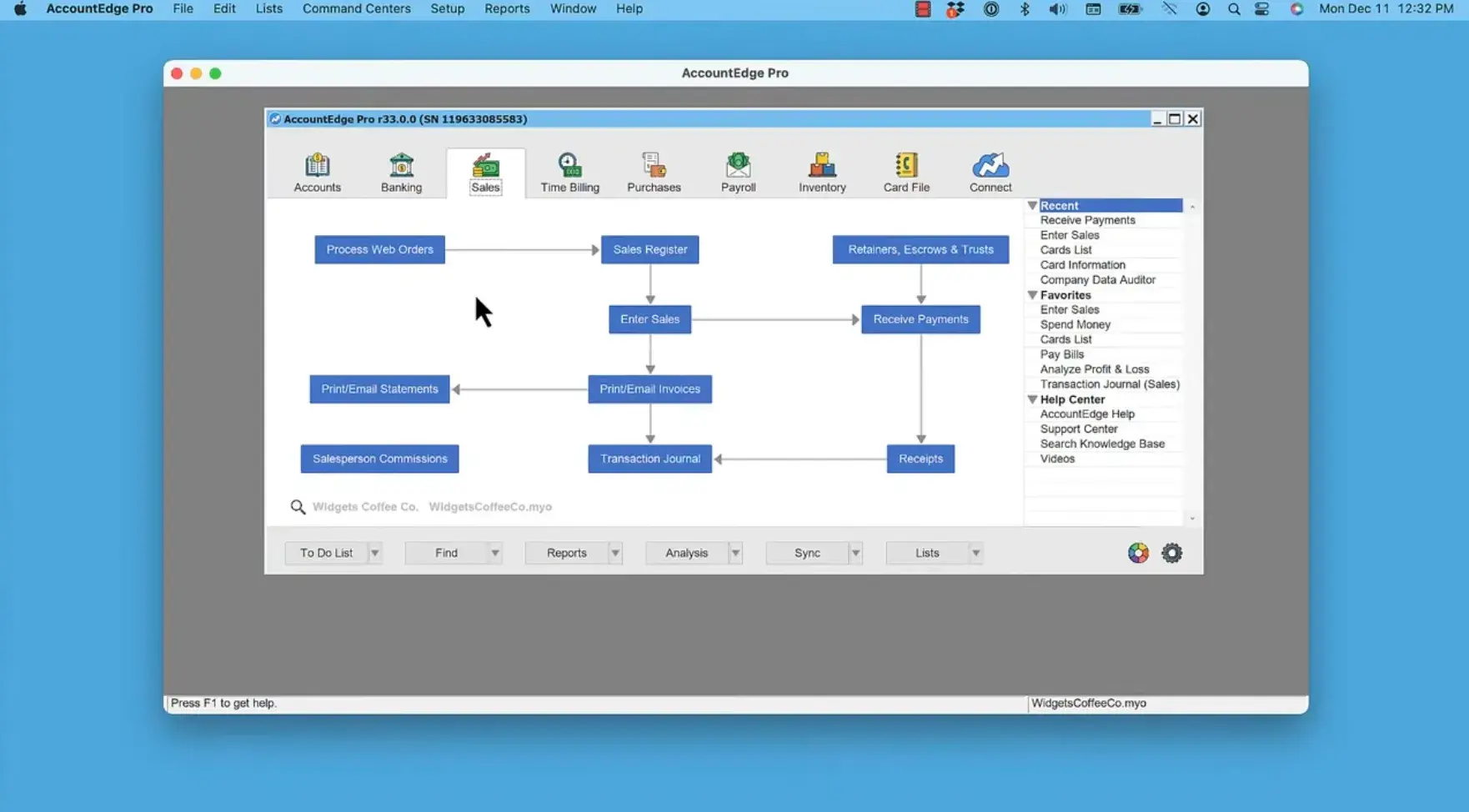Open Control Center in the menu bar

pyautogui.click(x=1262, y=8)
